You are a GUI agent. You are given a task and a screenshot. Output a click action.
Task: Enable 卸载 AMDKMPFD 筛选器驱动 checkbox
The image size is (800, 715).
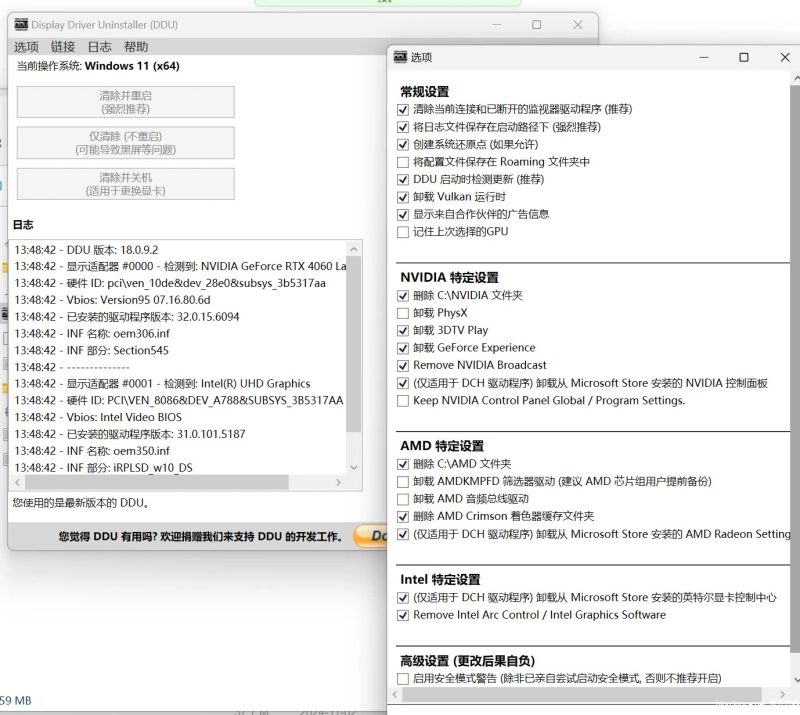click(403, 482)
